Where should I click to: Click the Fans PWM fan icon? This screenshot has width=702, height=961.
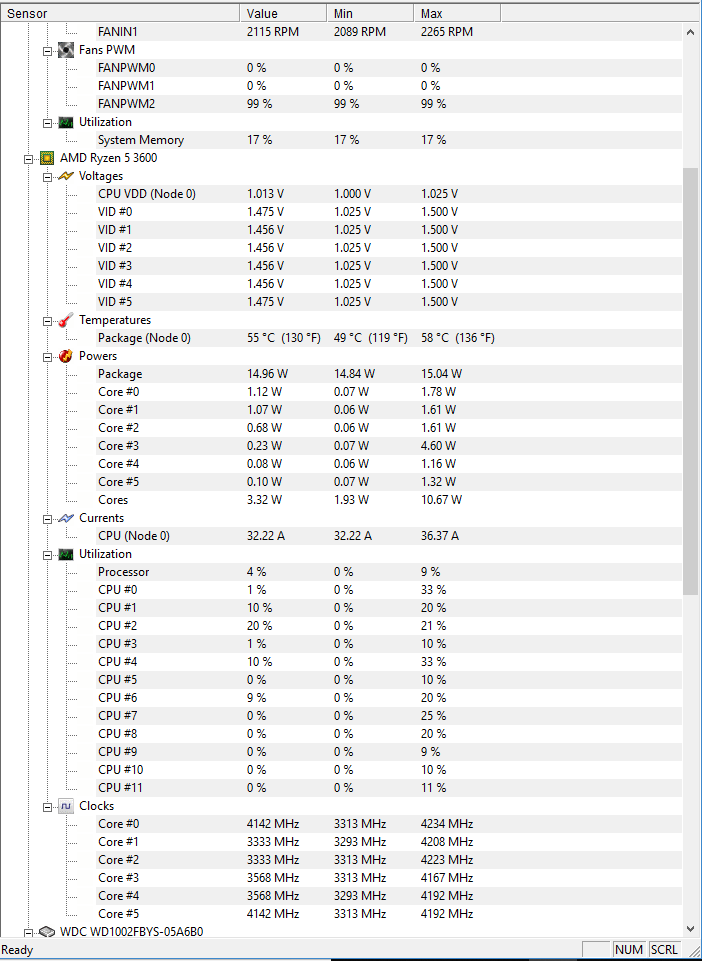tap(66, 50)
